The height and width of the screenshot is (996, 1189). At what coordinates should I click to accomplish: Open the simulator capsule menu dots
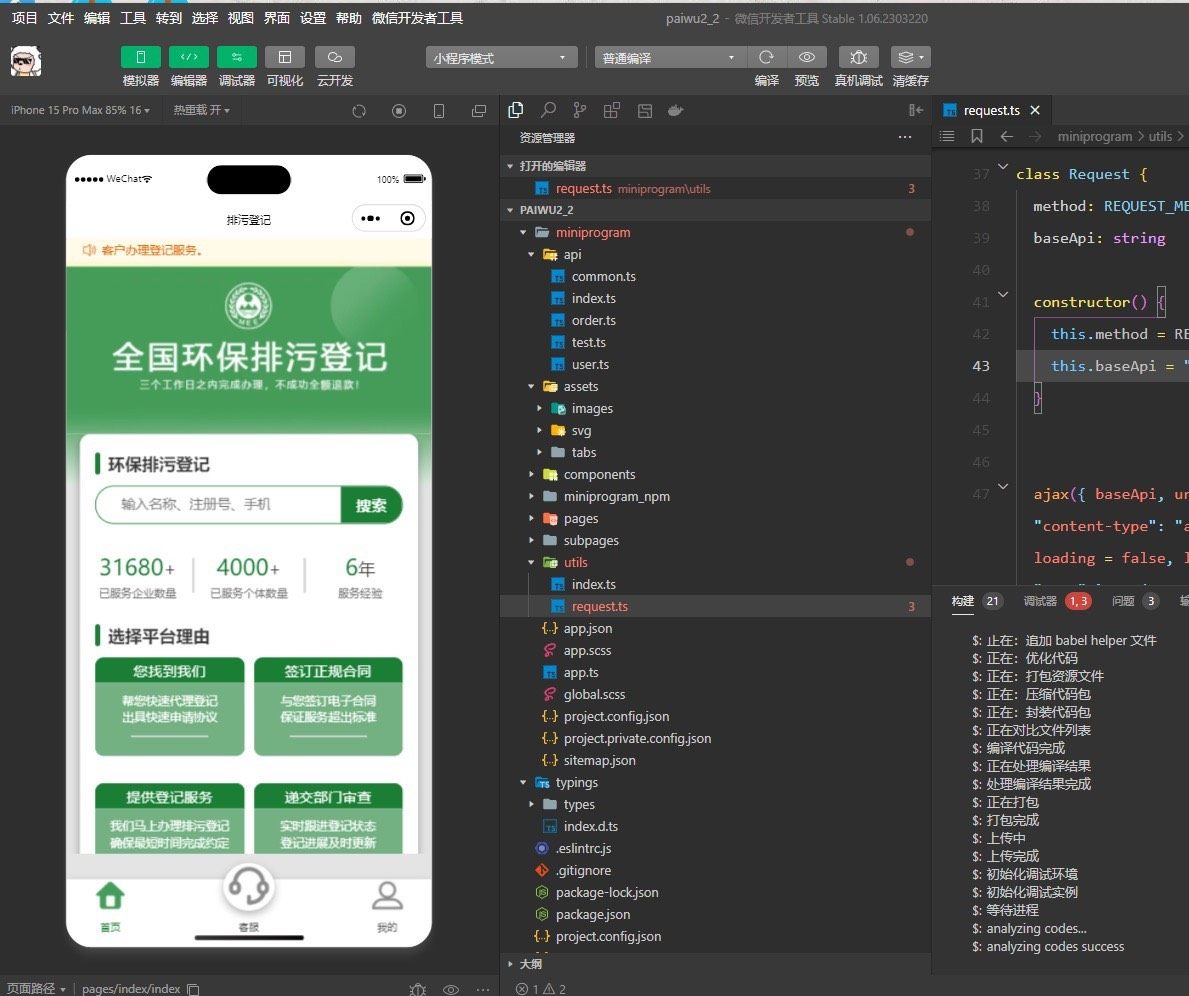click(x=371, y=218)
